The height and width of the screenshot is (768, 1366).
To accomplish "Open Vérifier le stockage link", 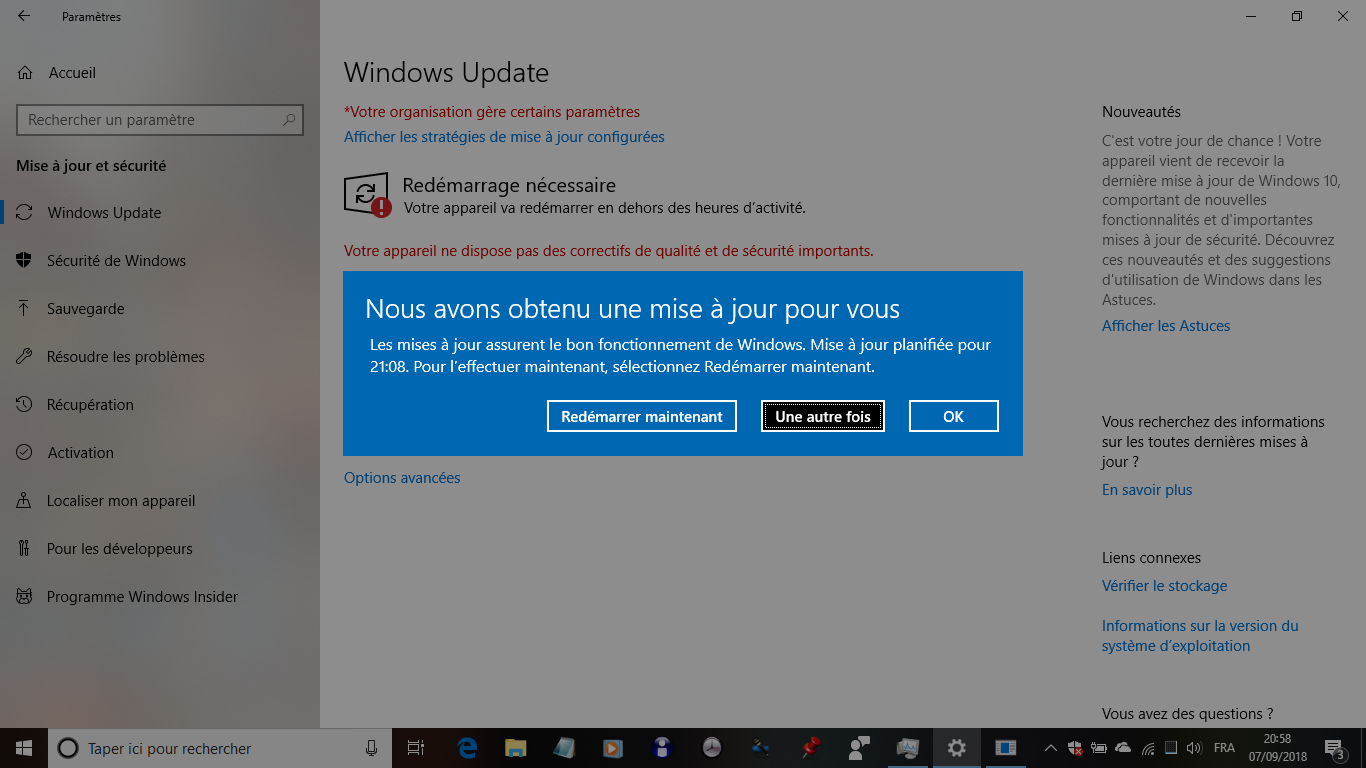I will pyautogui.click(x=1164, y=586).
